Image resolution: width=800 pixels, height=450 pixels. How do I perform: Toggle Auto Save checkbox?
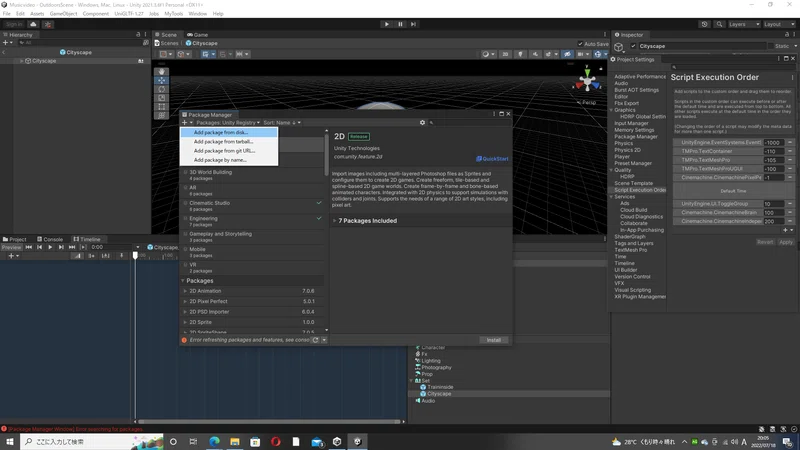[x=580, y=44]
